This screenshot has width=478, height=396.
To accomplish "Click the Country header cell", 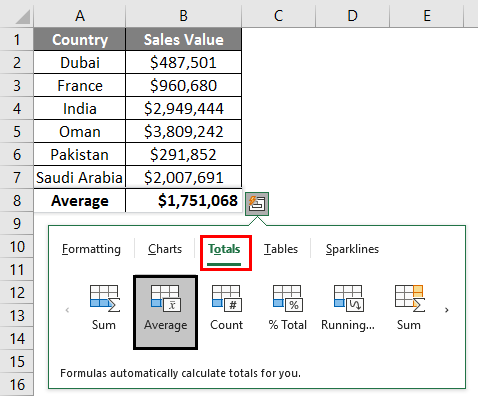I will (x=80, y=39).
